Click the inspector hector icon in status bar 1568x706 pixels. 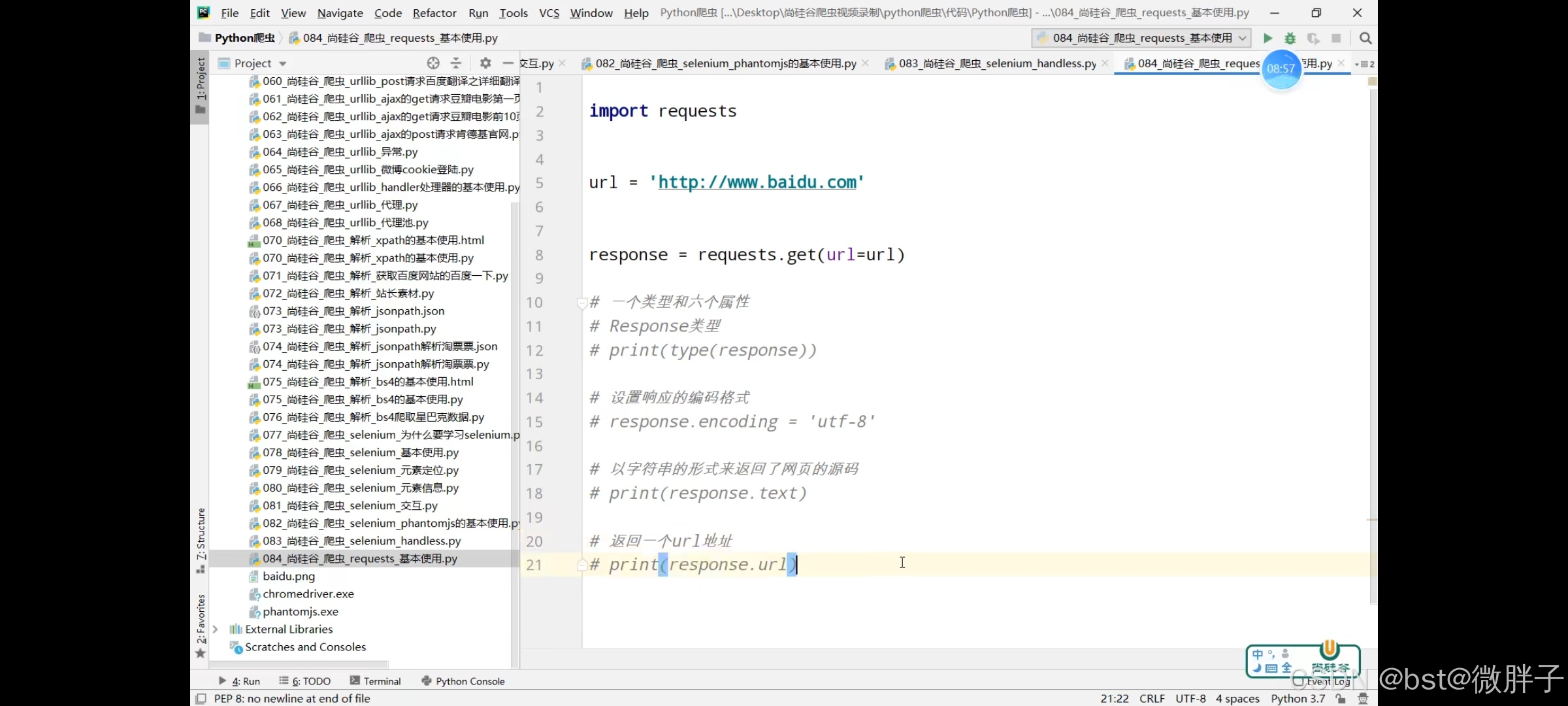(1363, 698)
